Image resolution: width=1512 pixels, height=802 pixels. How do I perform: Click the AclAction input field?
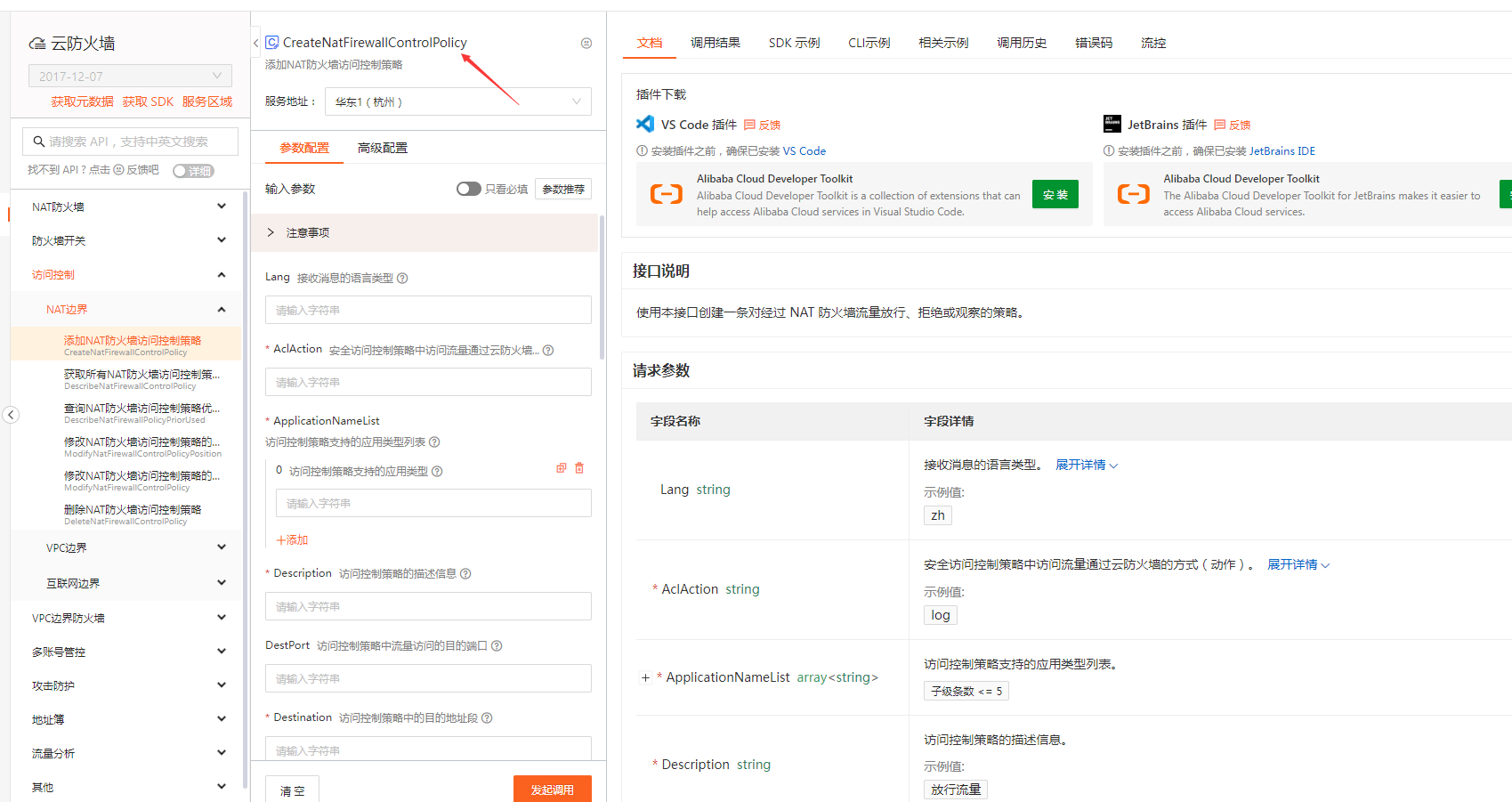[428, 382]
